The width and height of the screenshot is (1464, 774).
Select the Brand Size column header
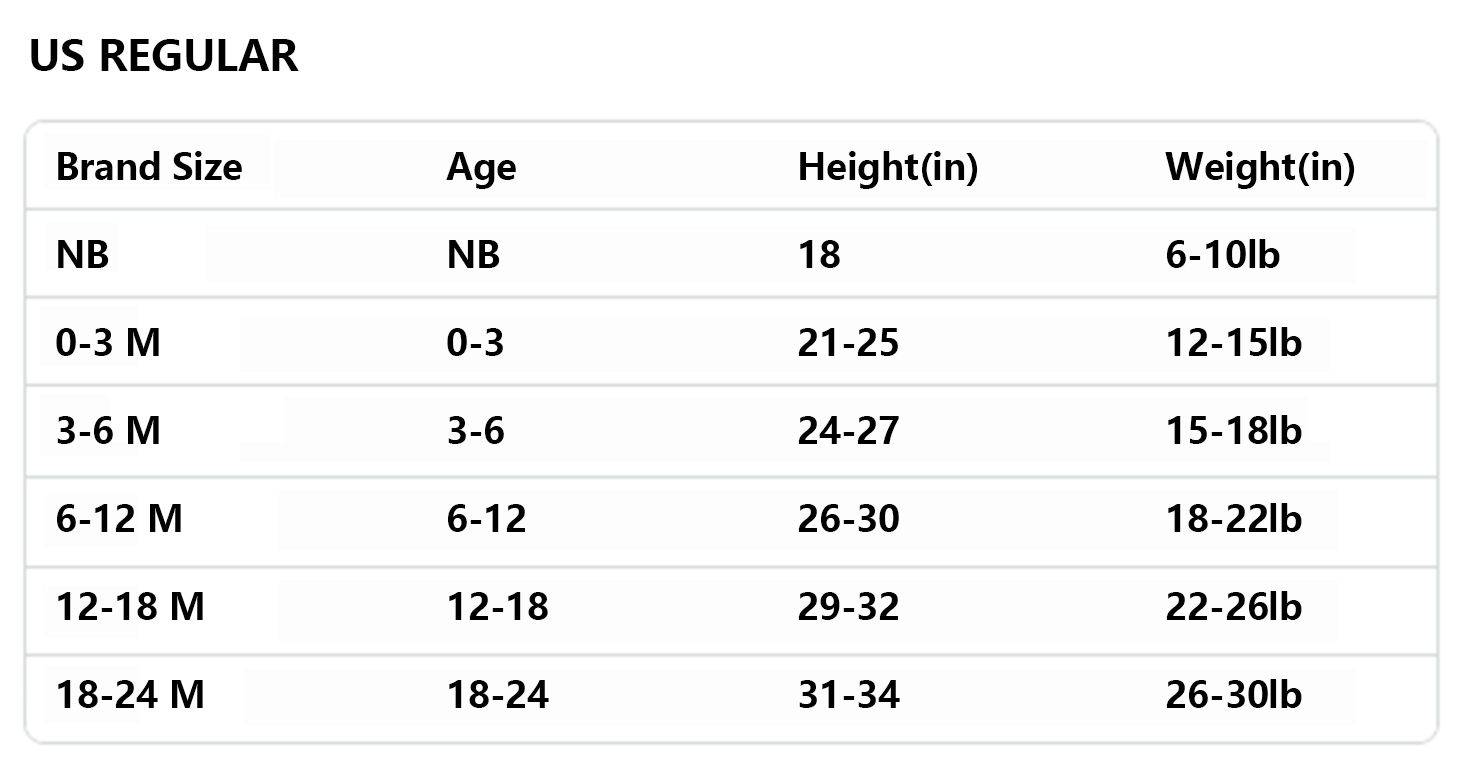[149, 167]
